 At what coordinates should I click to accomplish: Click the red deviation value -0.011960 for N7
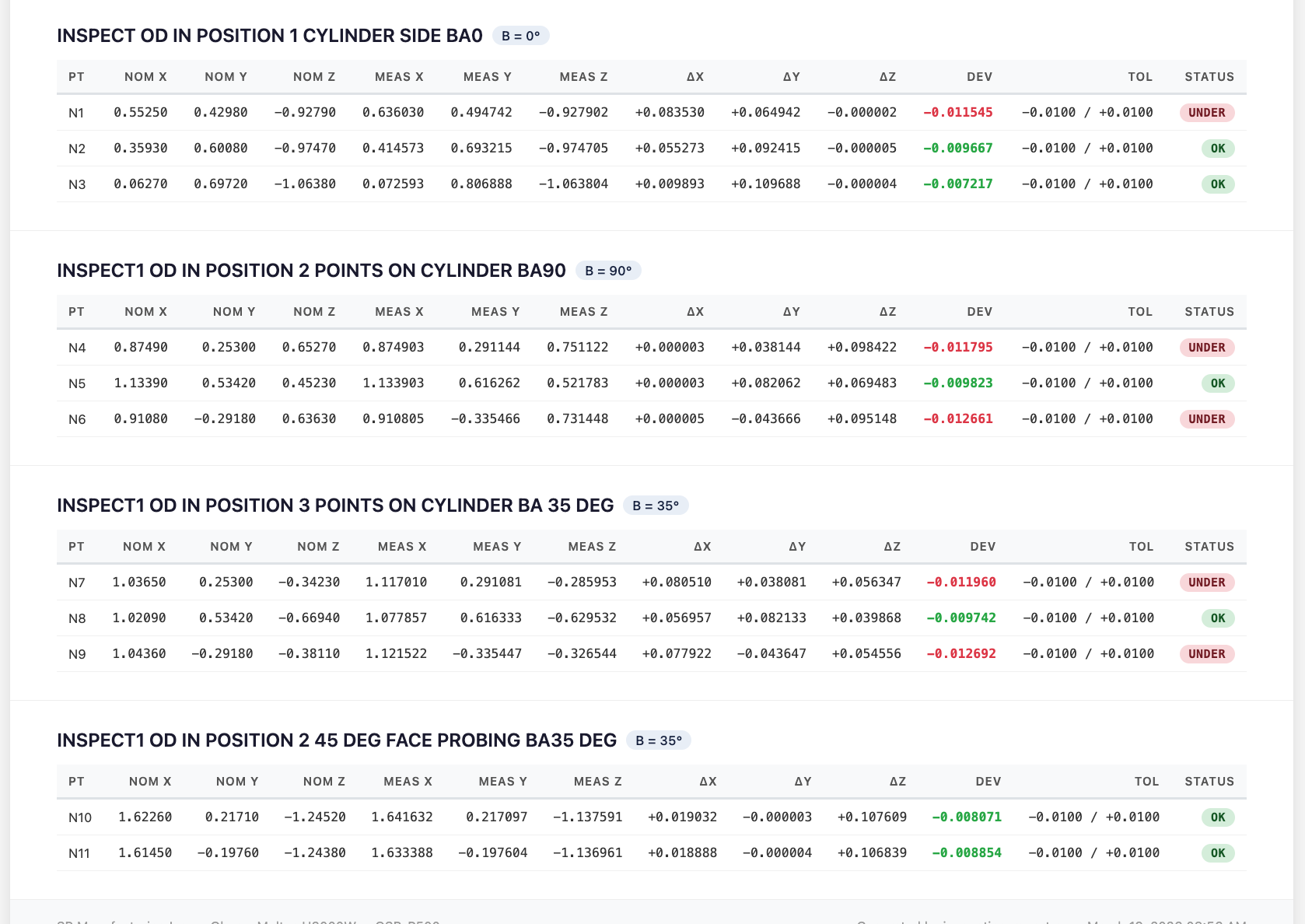(x=961, y=583)
